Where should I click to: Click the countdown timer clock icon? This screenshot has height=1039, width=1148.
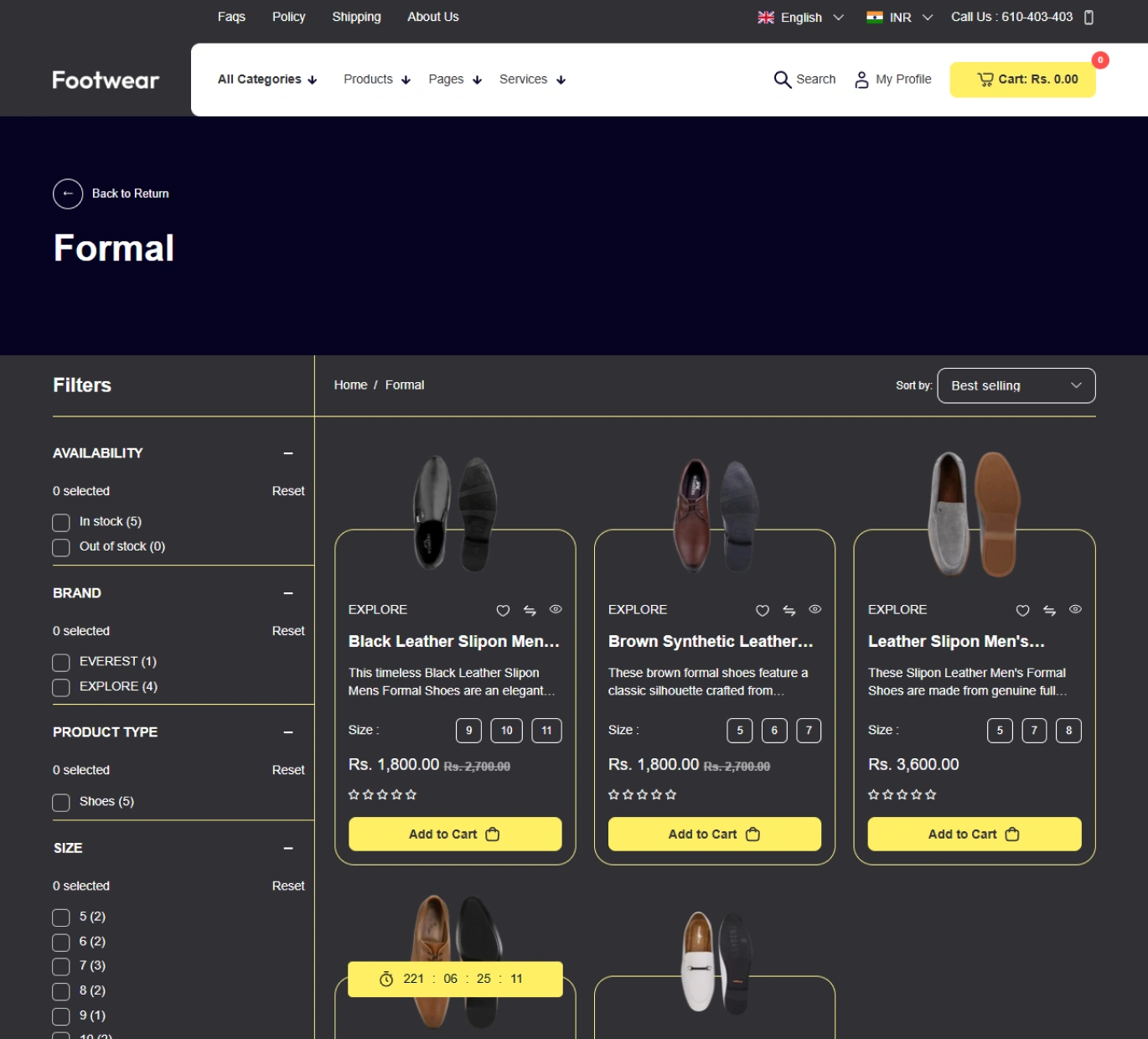point(386,980)
